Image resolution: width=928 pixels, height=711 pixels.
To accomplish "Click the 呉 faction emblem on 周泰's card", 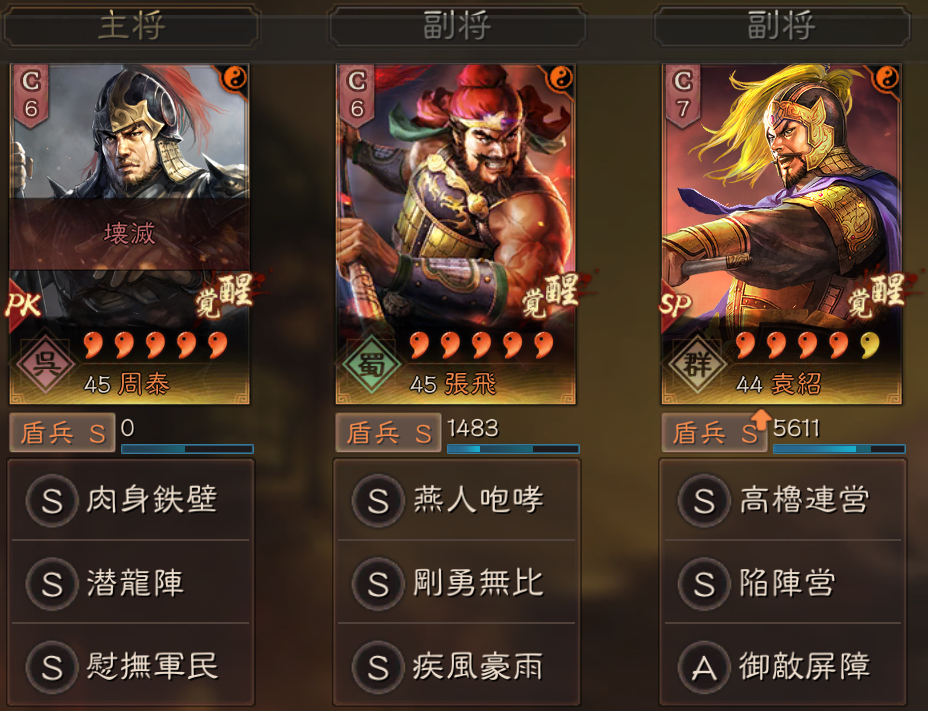I will click(46, 363).
